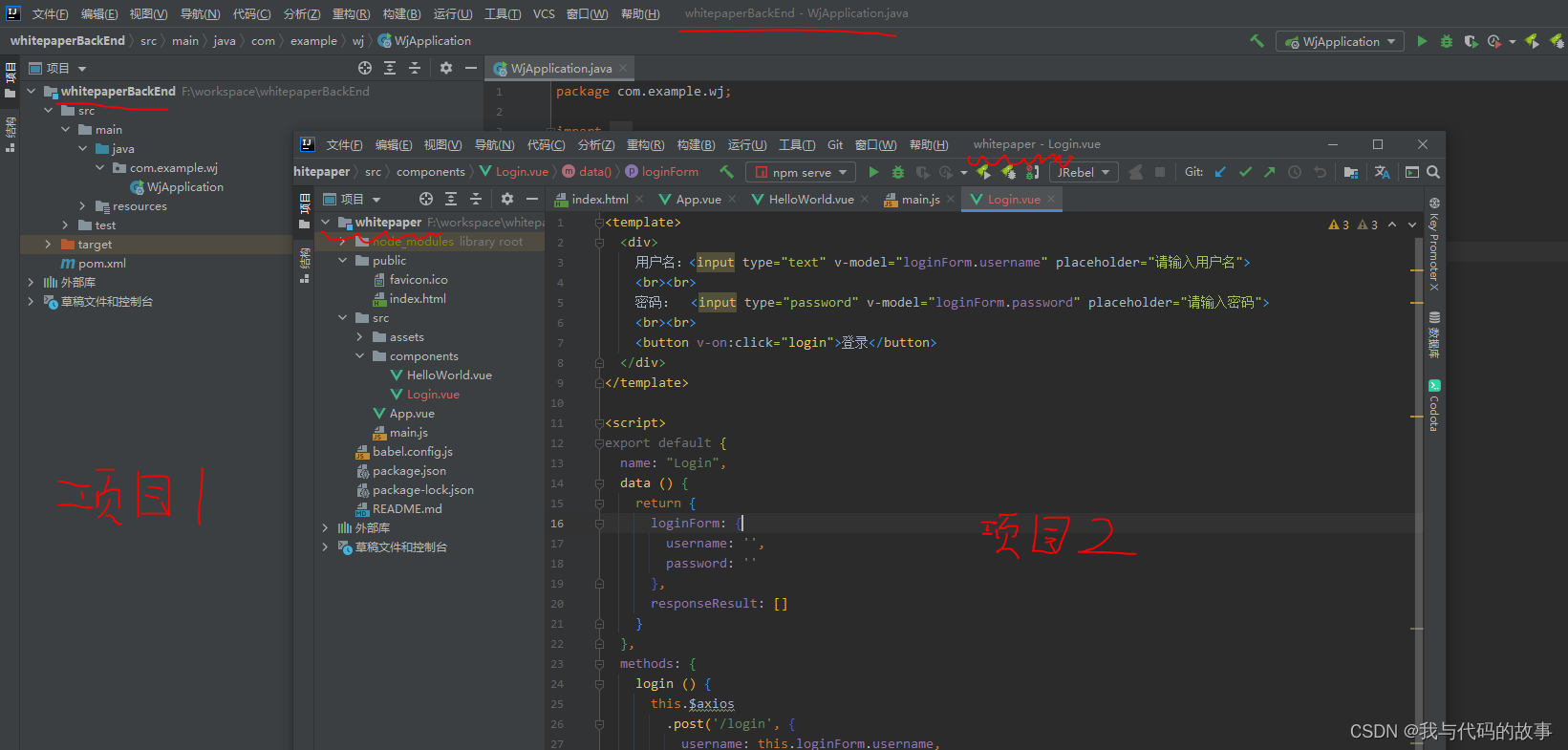Screen dimensions: 1568x750
Task: Click loginForm breadcrumb in front window
Action: (x=670, y=172)
